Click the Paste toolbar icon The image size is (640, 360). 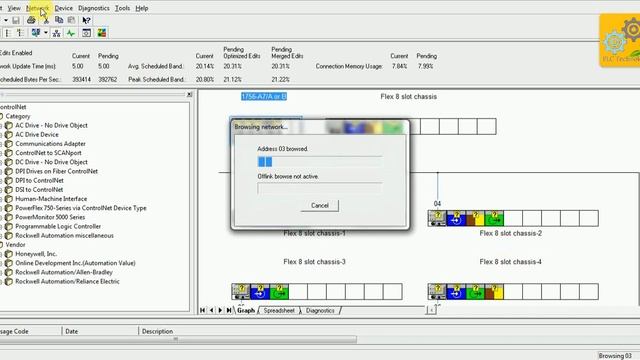pos(71,20)
